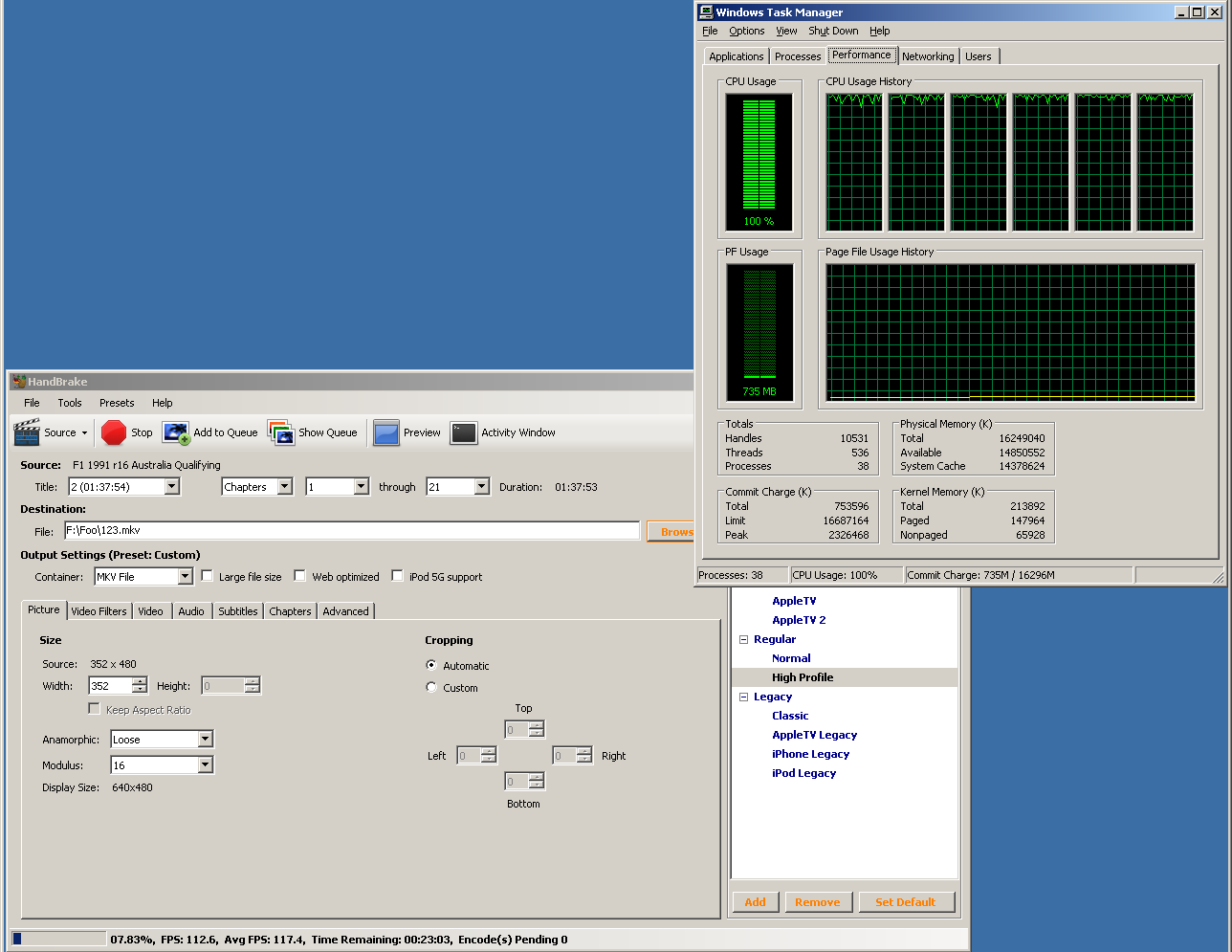Open the Show Queue icon
The height and width of the screenshot is (952, 1232).
pos(281,433)
